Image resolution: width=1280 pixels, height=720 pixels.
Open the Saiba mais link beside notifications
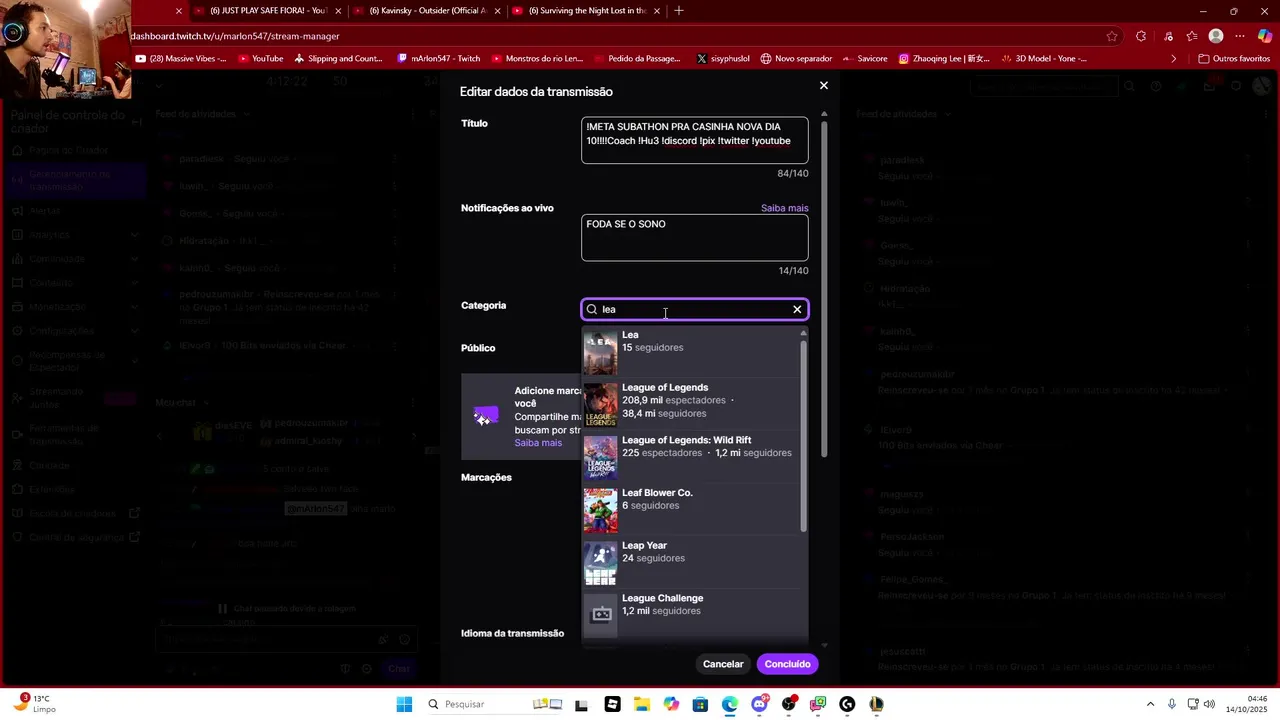pyautogui.click(x=784, y=208)
